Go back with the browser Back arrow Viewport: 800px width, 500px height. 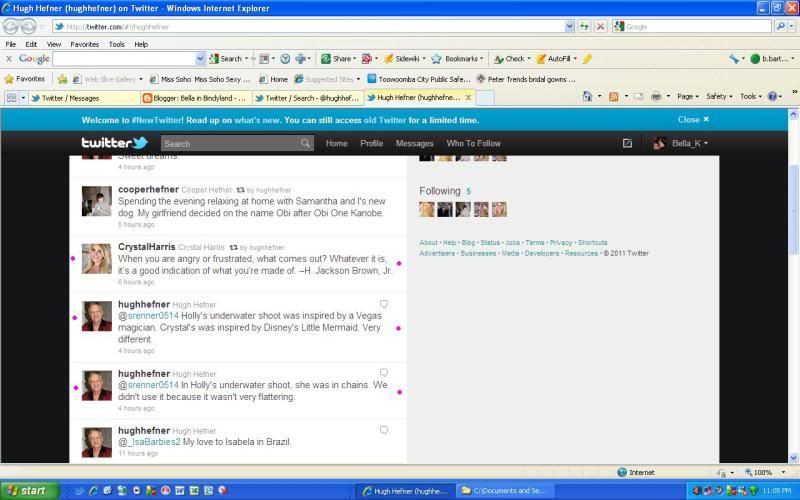10,26
